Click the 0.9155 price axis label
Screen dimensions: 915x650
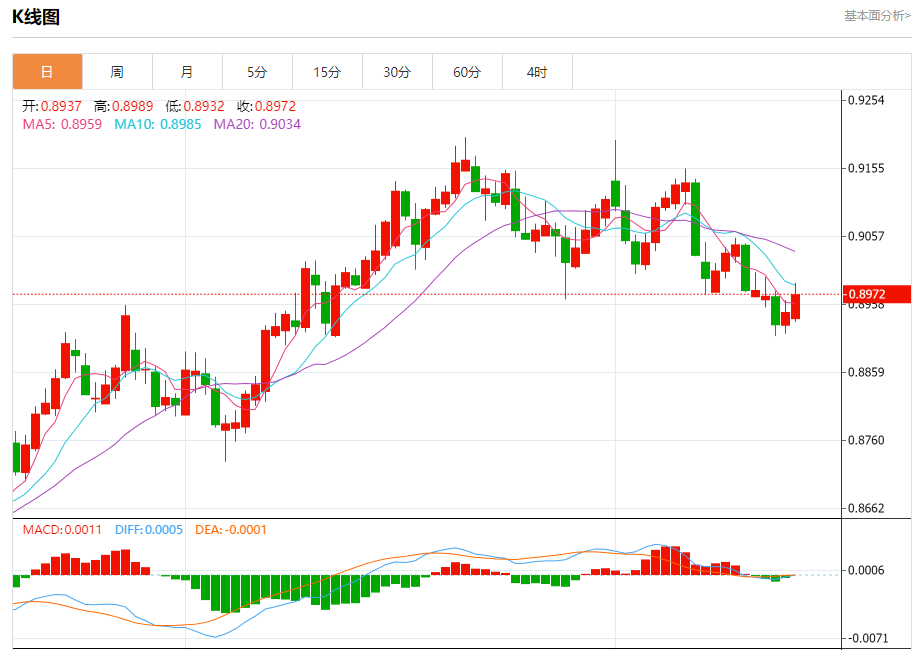(867, 169)
